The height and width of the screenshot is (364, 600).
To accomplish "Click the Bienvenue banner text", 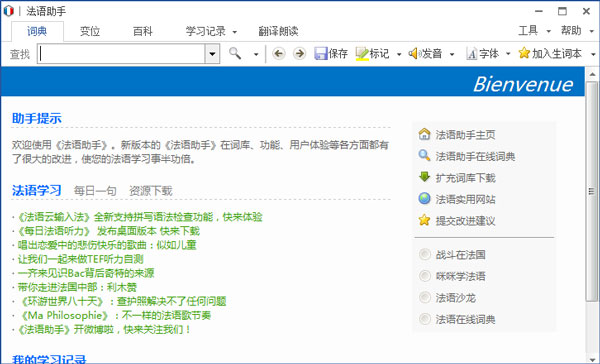I will [x=523, y=84].
